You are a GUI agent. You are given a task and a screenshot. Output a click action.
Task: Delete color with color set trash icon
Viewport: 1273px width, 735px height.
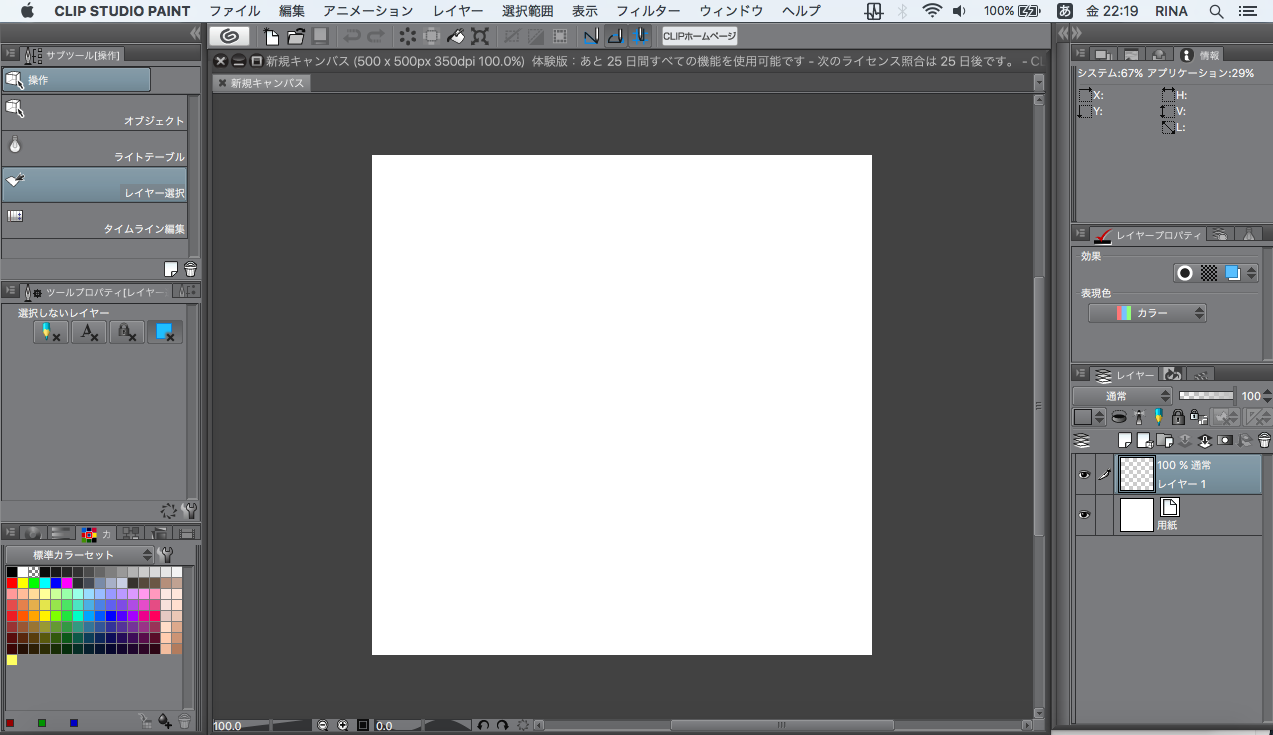pos(184,720)
